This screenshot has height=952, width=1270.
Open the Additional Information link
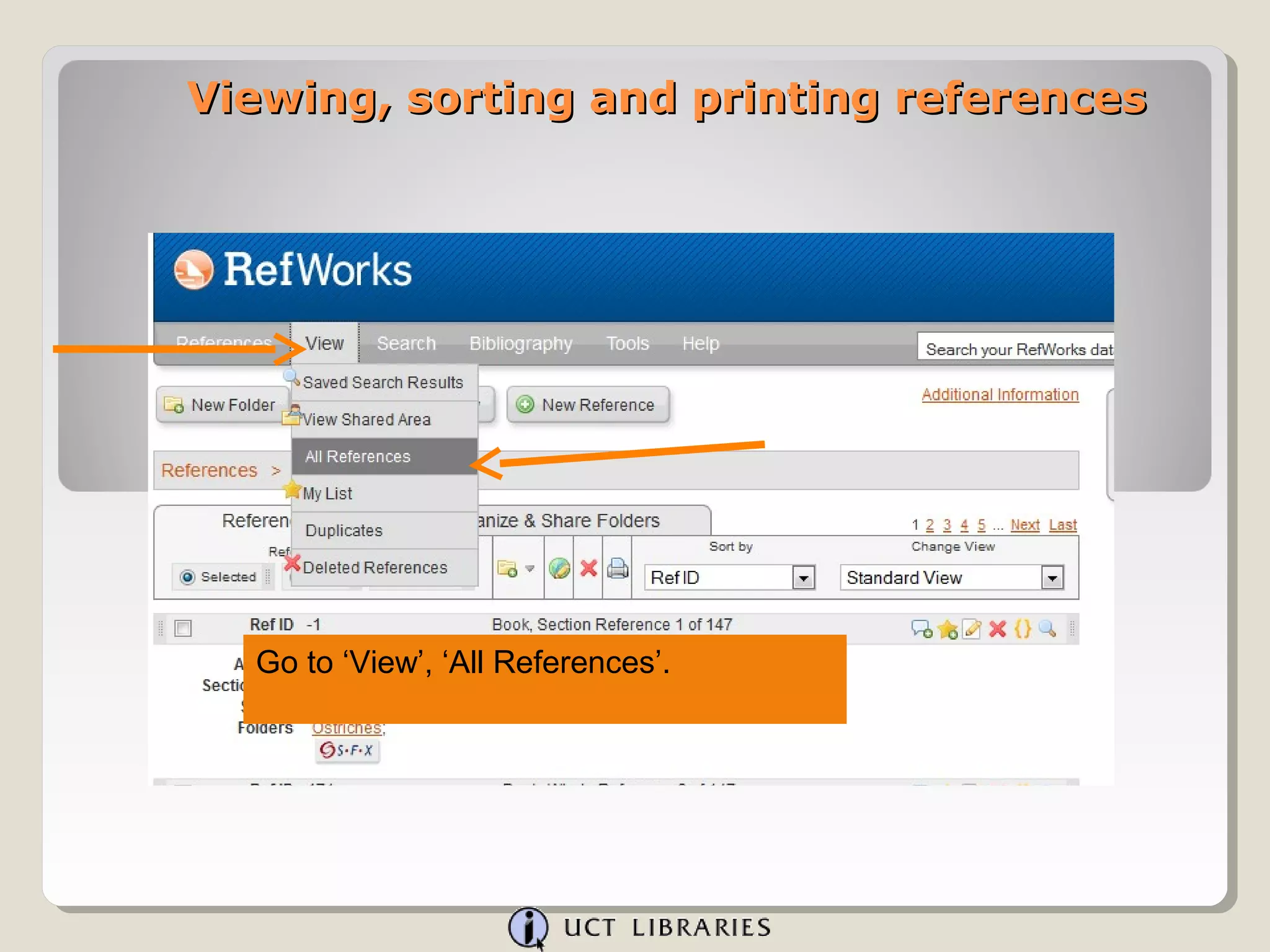point(1000,395)
